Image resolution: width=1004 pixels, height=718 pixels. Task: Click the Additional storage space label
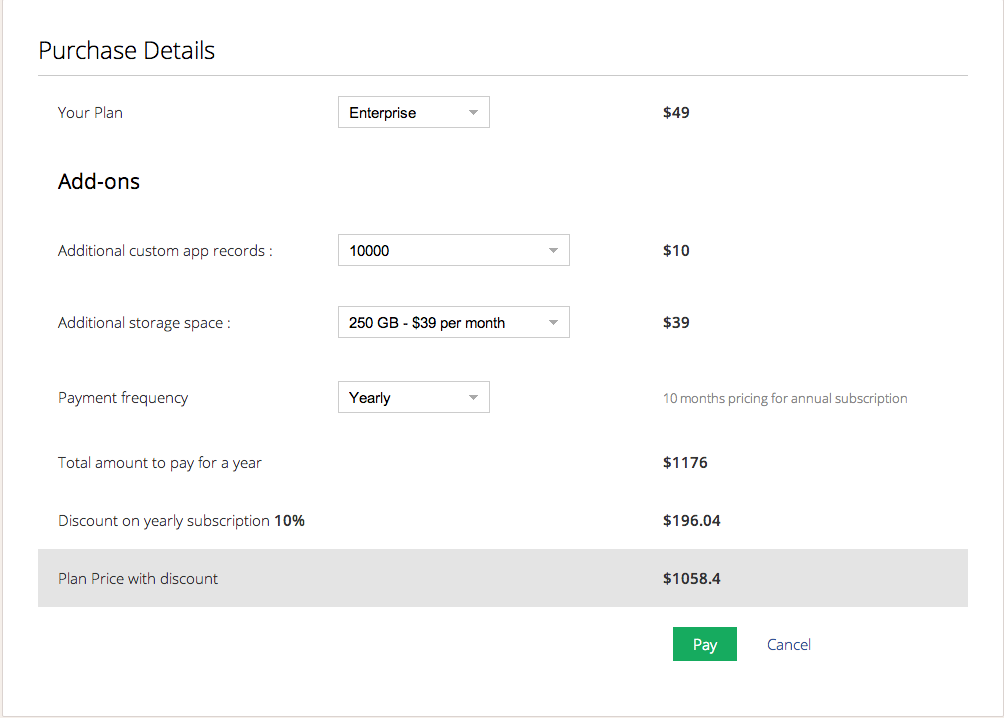click(x=144, y=323)
